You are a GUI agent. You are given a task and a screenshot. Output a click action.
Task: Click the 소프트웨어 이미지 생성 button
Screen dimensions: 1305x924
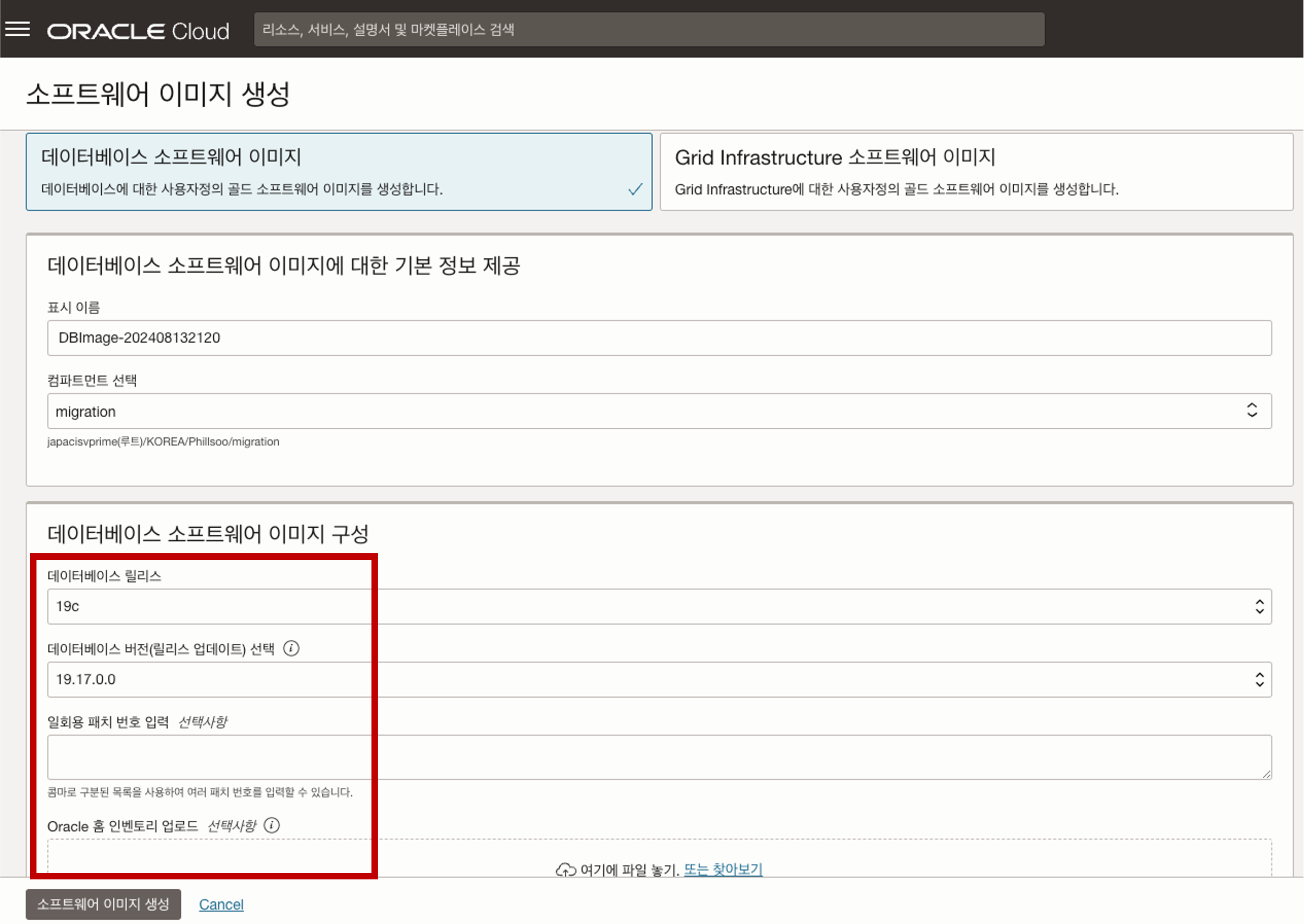tap(104, 904)
